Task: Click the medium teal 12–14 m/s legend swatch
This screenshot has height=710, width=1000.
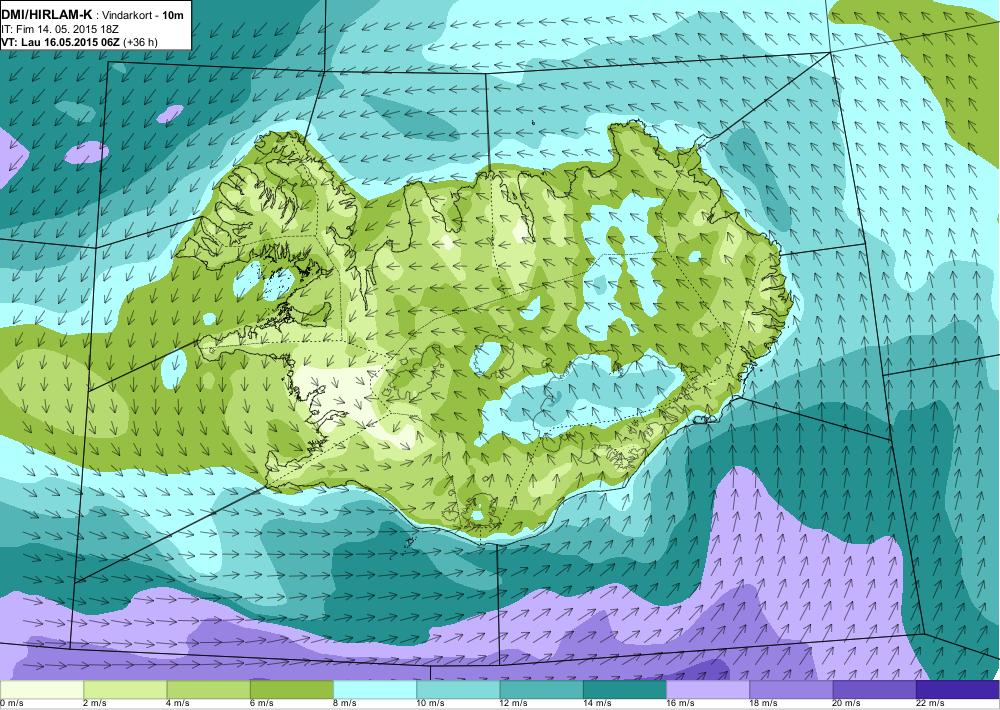Action: [x=541, y=690]
